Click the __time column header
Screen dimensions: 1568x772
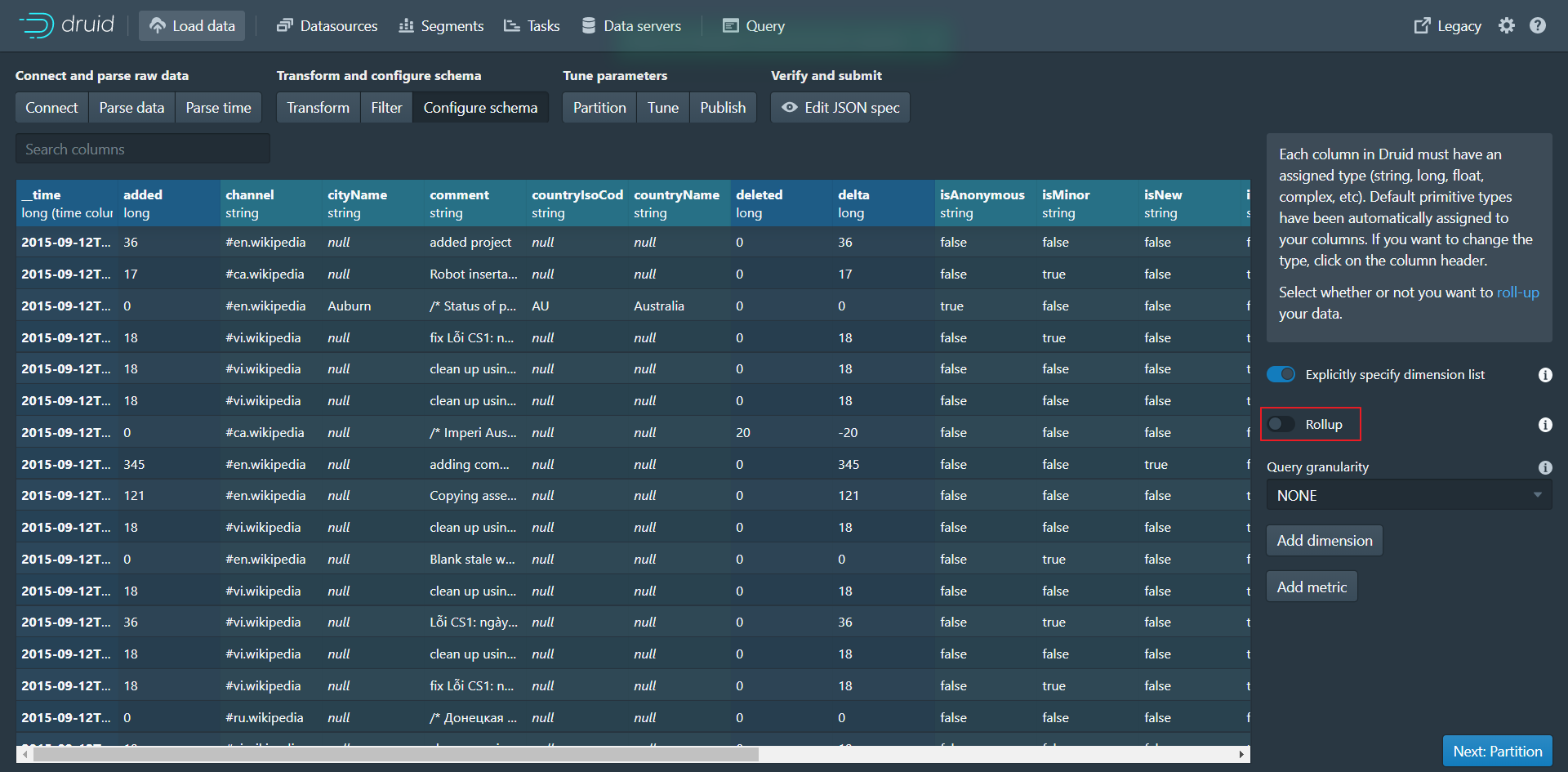coord(67,203)
